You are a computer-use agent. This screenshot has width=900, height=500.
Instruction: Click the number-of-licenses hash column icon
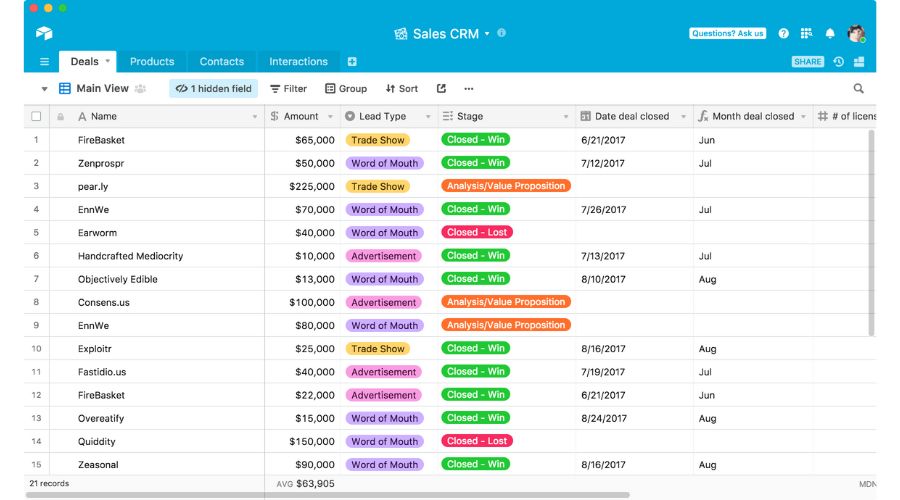[x=823, y=116]
